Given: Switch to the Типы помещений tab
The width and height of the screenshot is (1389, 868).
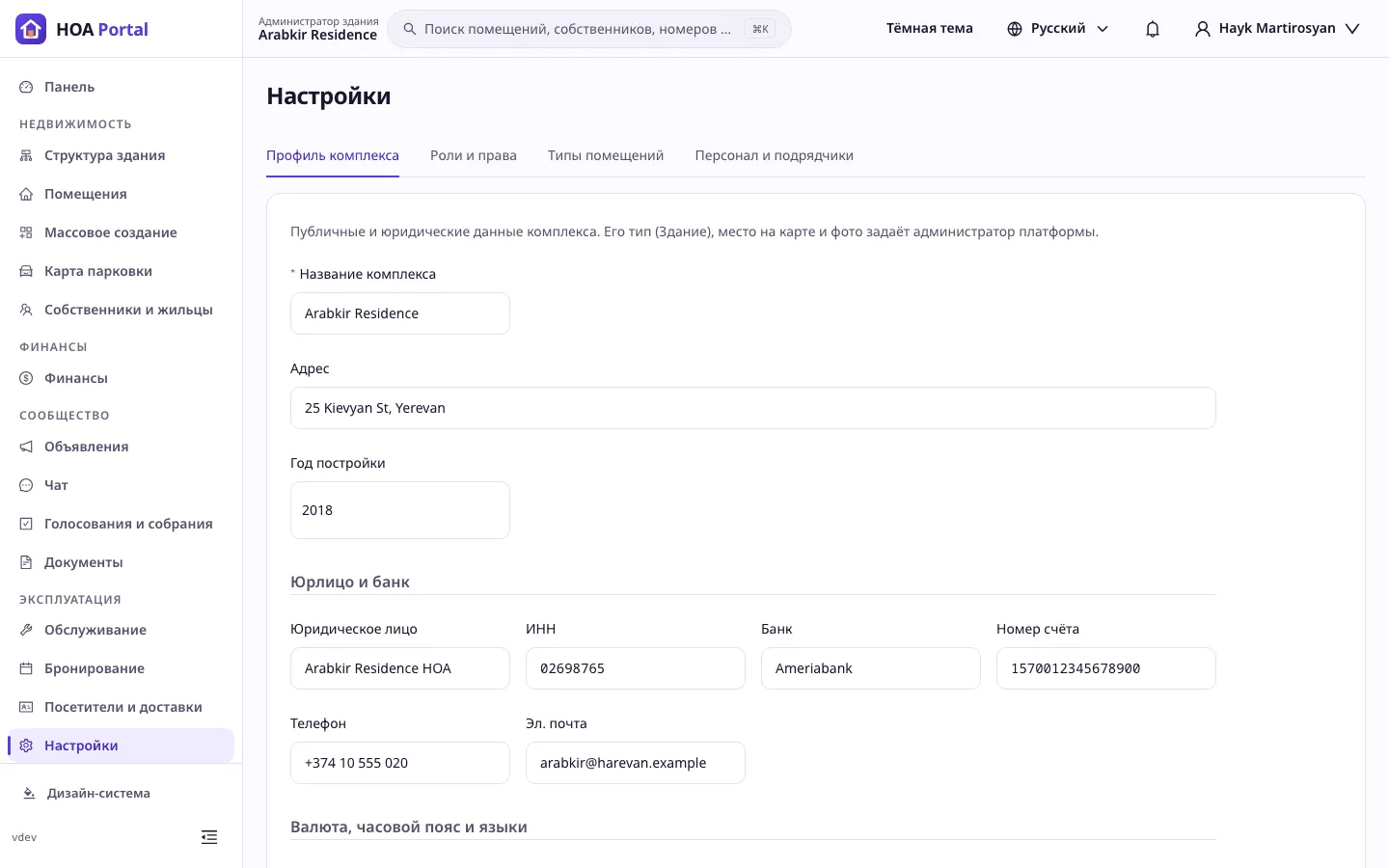Looking at the screenshot, I should pyautogui.click(x=606, y=155).
